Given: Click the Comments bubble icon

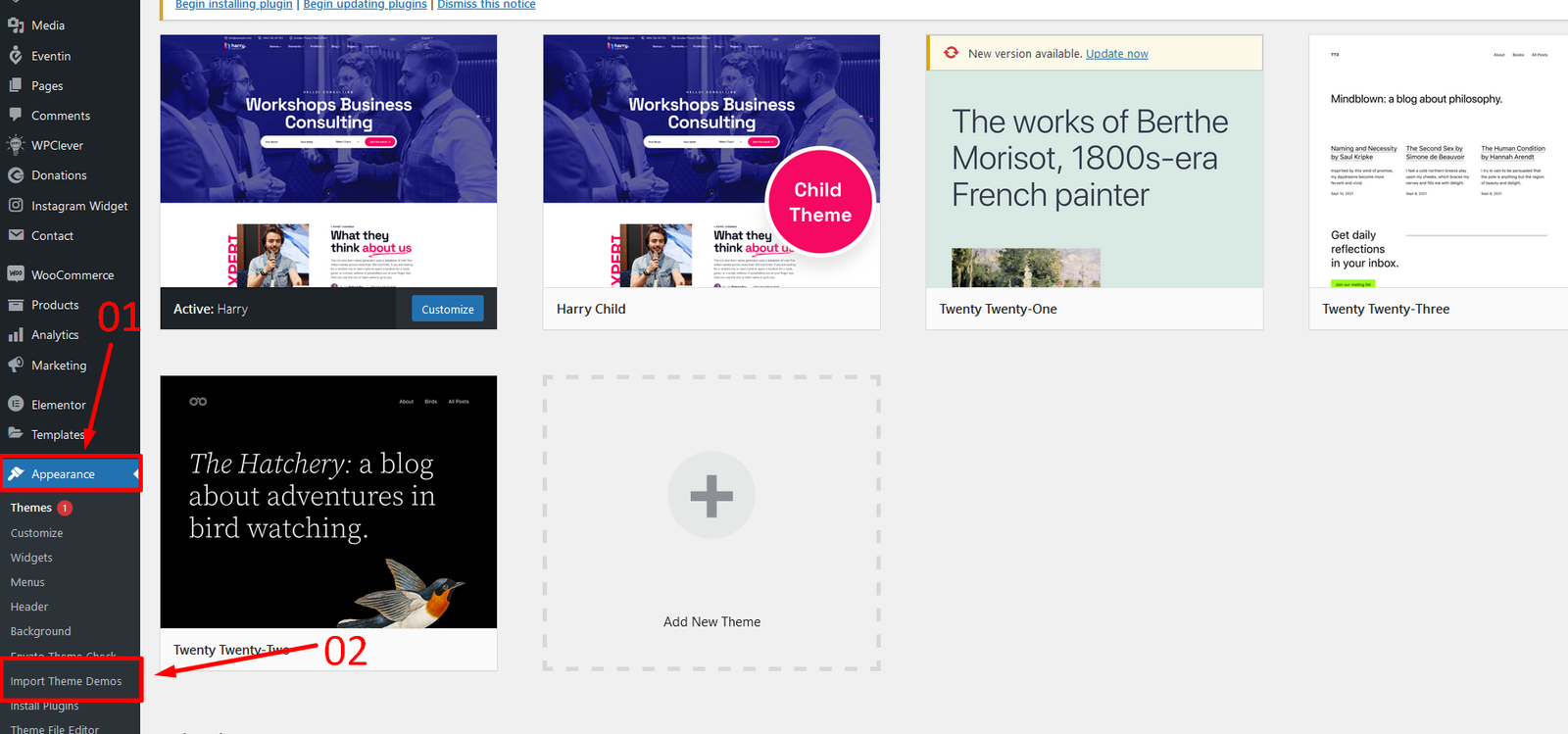Looking at the screenshot, I should click(x=16, y=115).
